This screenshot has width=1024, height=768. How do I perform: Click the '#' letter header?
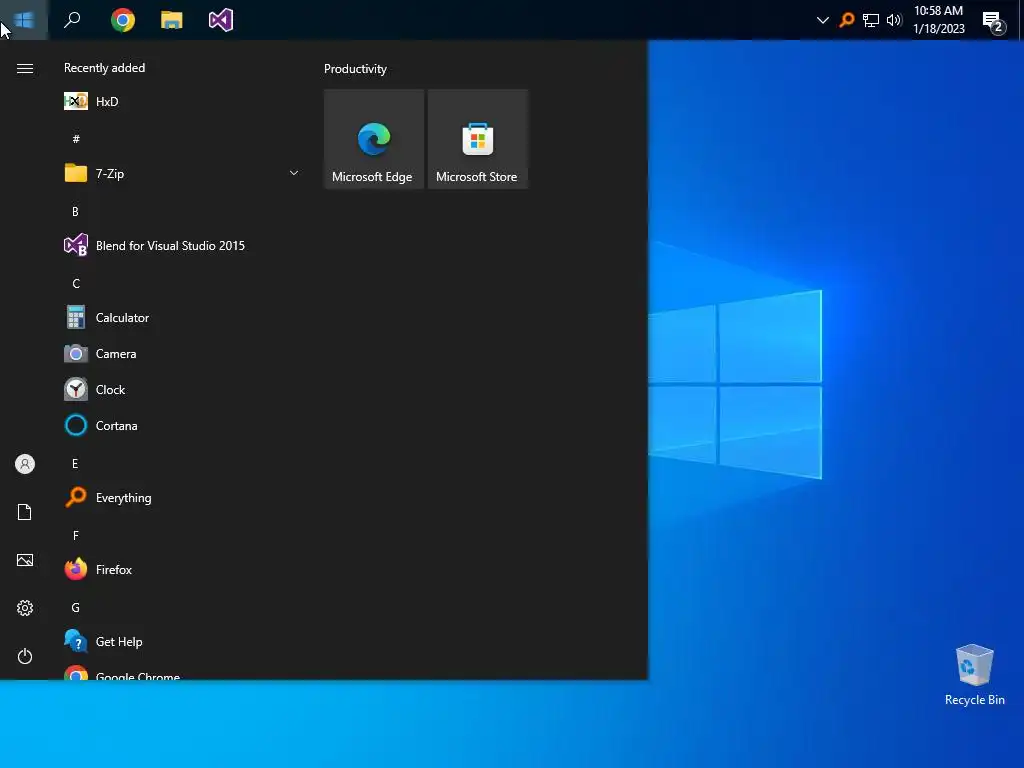click(x=76, y=138)
